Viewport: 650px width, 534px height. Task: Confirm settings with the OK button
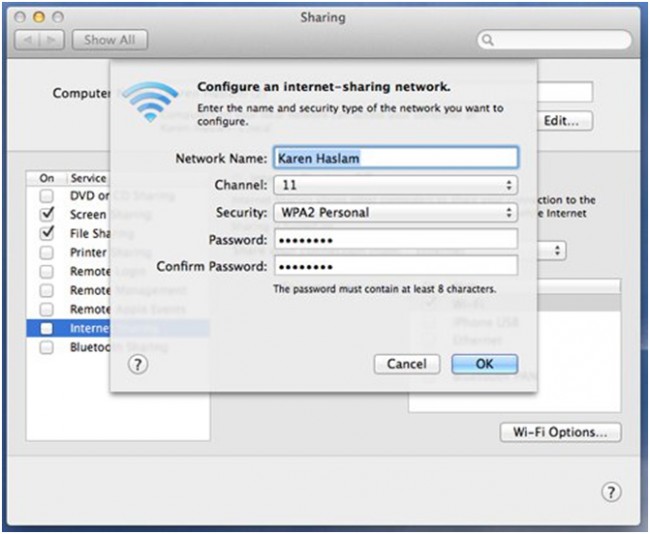(484, 364)
